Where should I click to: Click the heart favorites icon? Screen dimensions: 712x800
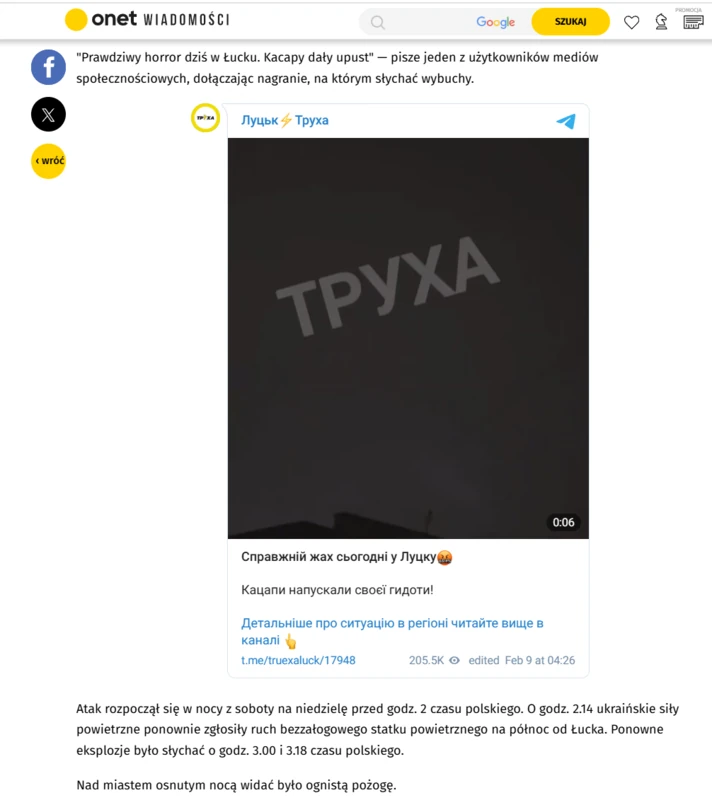(x=631, y=22)
